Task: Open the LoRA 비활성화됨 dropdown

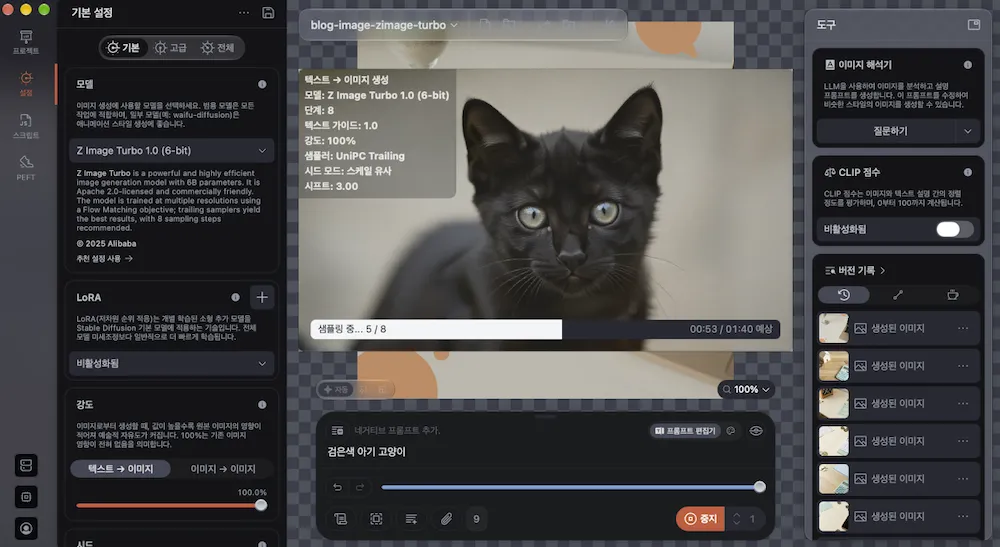Action: point(172,363)
